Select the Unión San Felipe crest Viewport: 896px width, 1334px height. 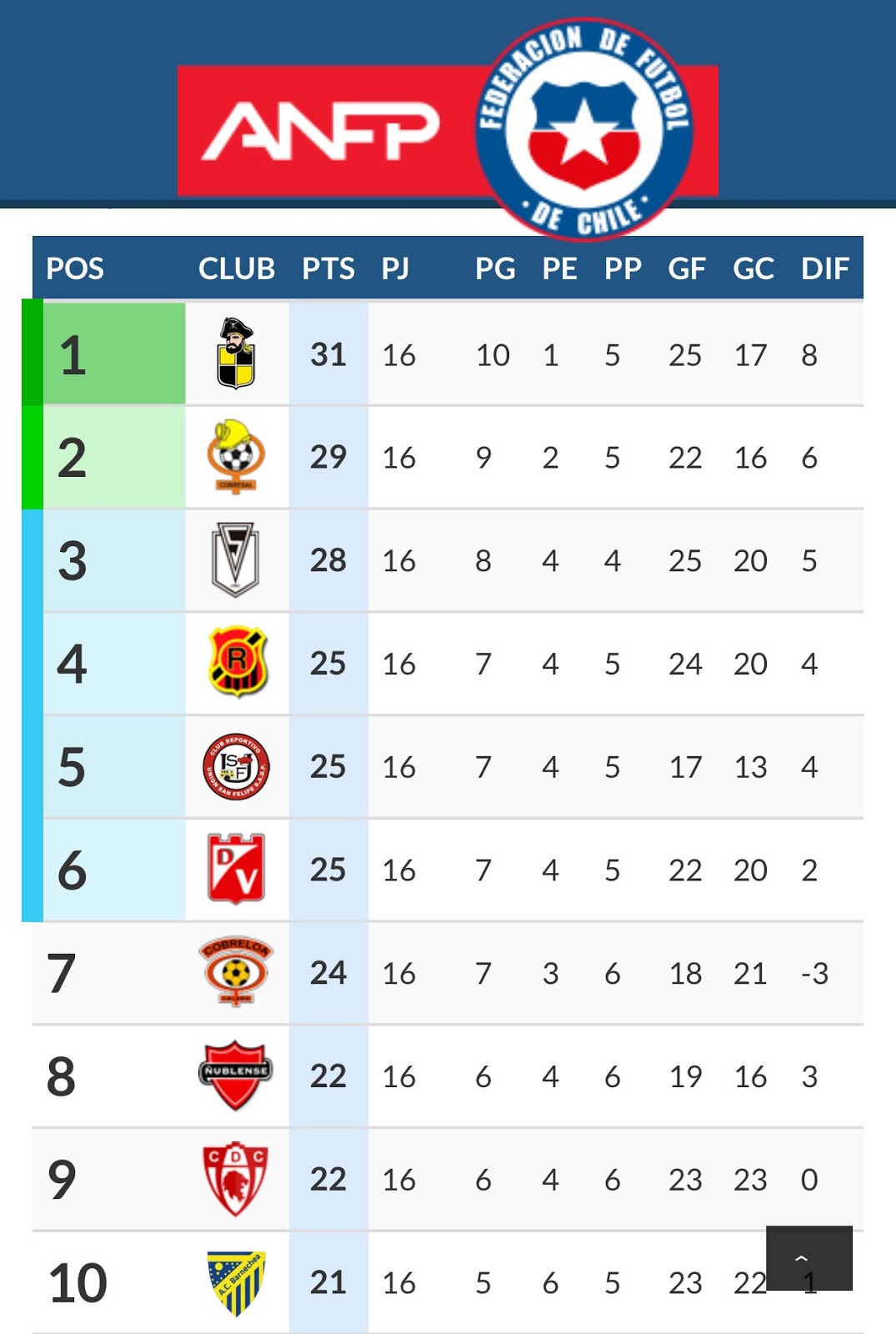[x=236, y=766]
